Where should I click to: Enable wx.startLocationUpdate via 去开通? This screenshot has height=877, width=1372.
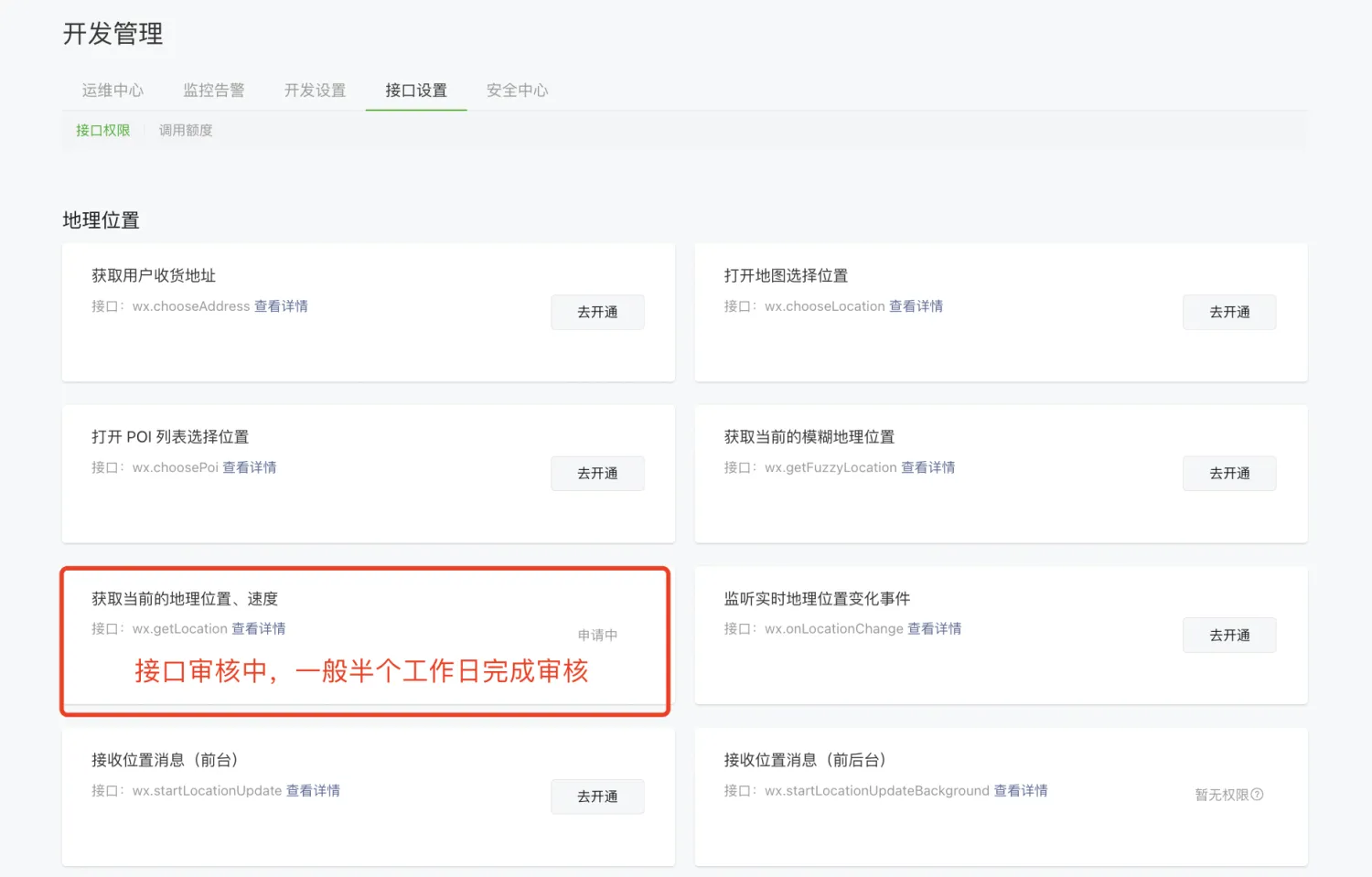(x=597, y=797)
